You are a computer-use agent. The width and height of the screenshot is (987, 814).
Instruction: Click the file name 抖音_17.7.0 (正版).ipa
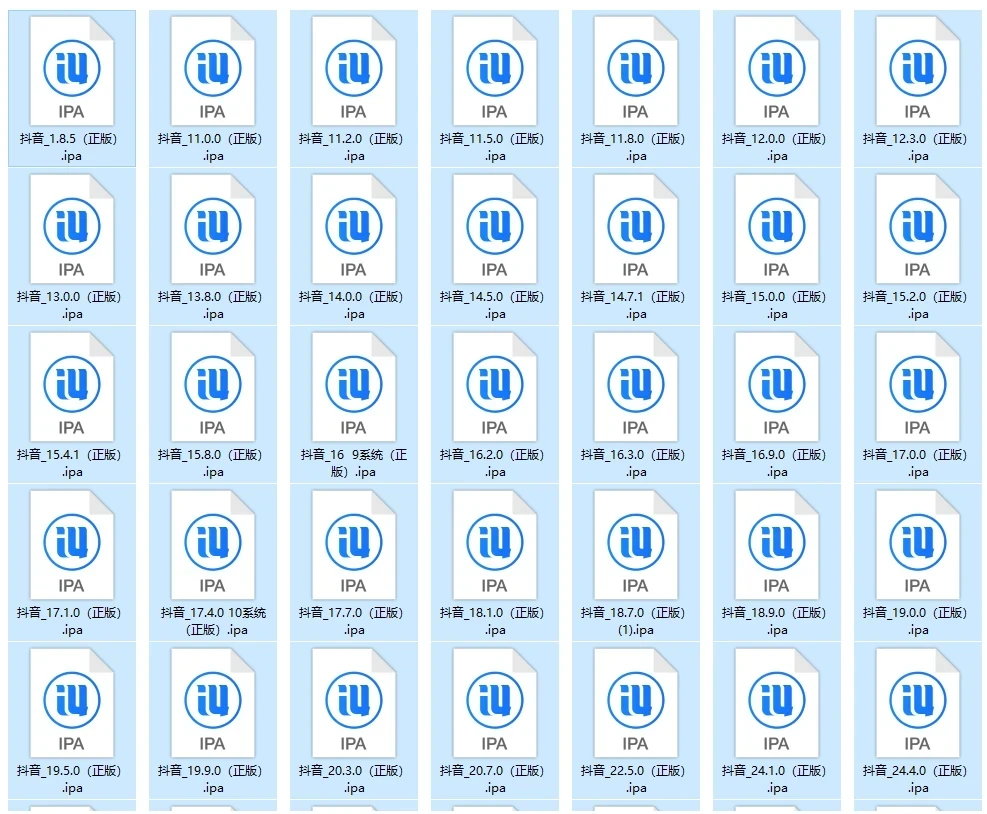coord(351,621)
